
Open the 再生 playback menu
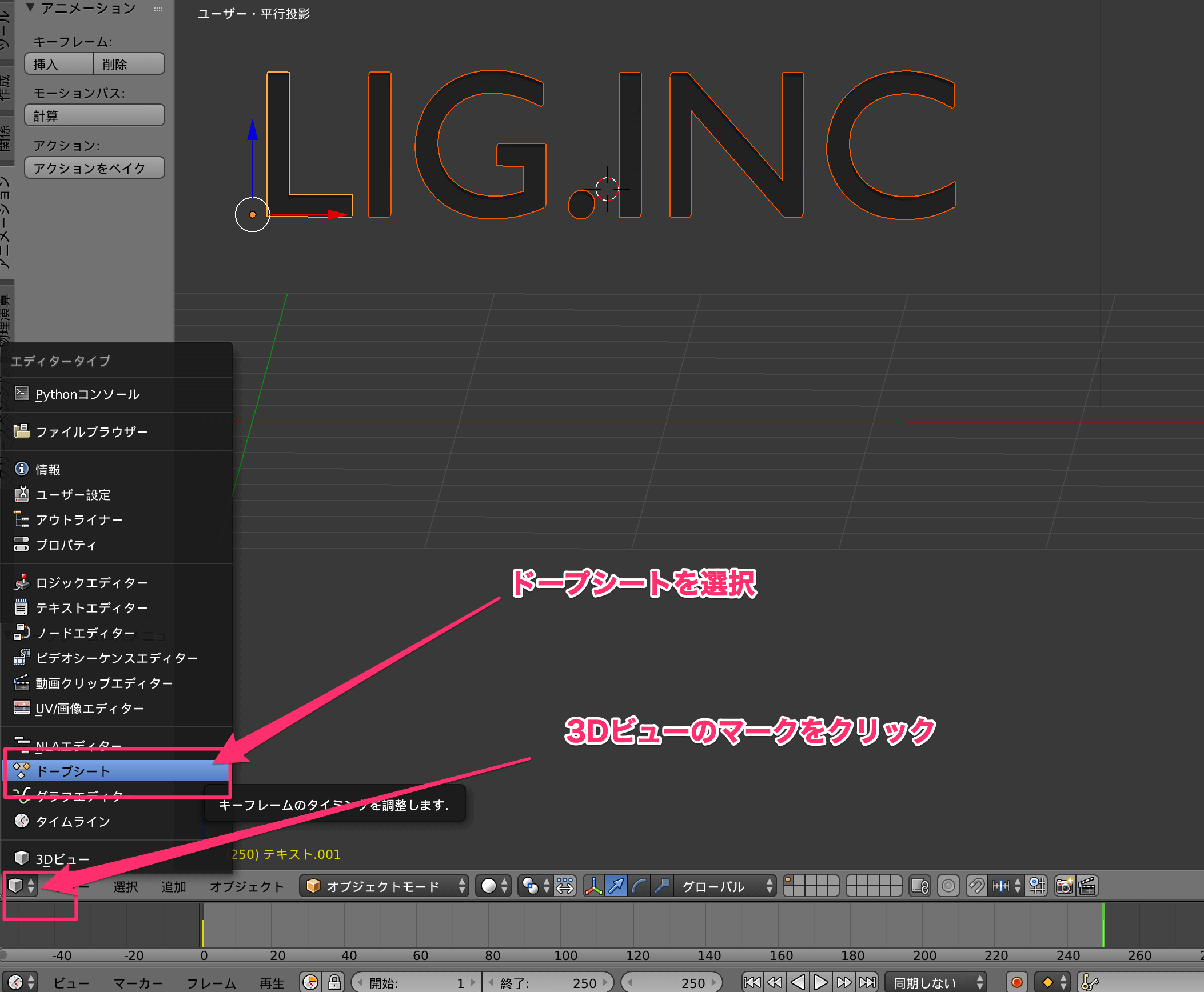(272, 983)
